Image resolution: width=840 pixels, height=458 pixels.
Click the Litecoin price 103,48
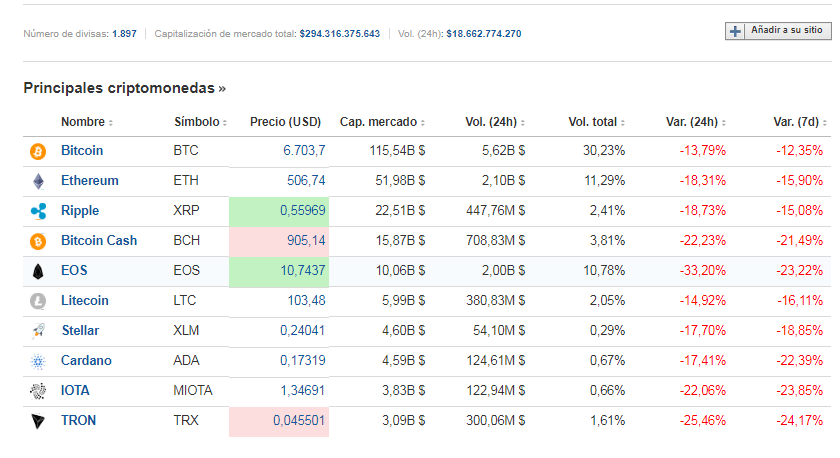click(306, 301)
